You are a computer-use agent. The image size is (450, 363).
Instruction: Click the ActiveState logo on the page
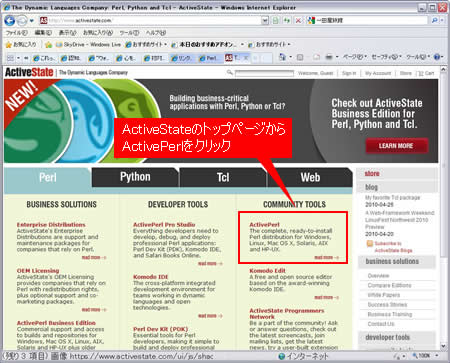pos(29,72)
